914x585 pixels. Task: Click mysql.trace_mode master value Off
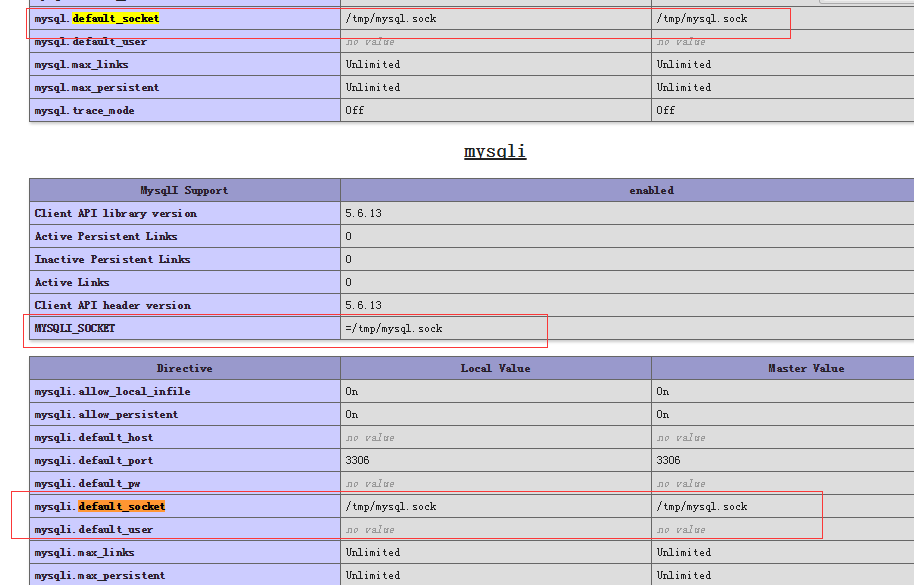coord(666,110)
